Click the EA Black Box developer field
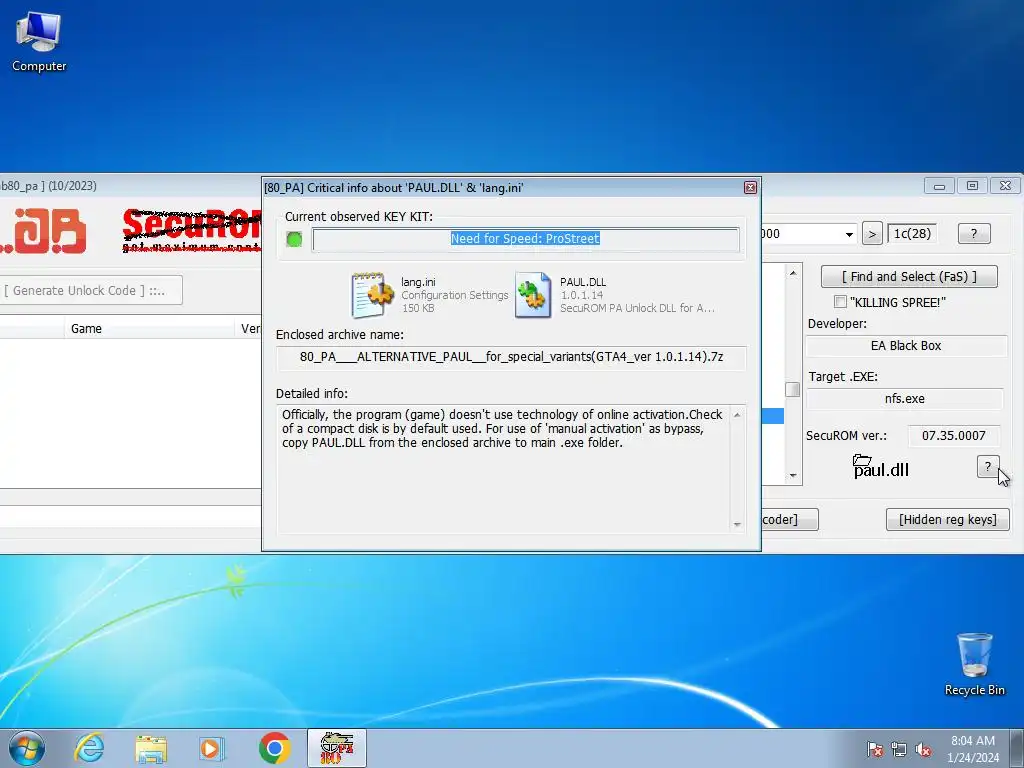Image resolution: width=1024 pixels, height=768 pixels. [906, 345]
